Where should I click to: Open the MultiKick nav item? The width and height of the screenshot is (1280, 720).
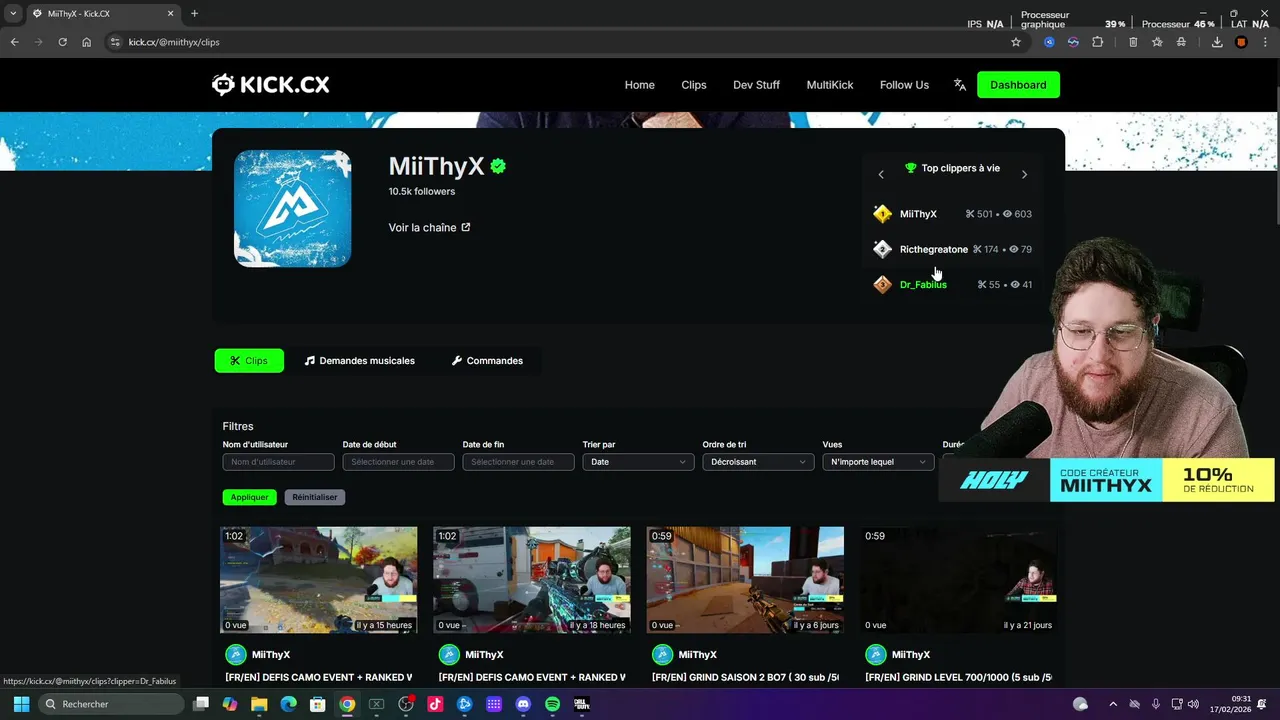(x=830, y=85)
